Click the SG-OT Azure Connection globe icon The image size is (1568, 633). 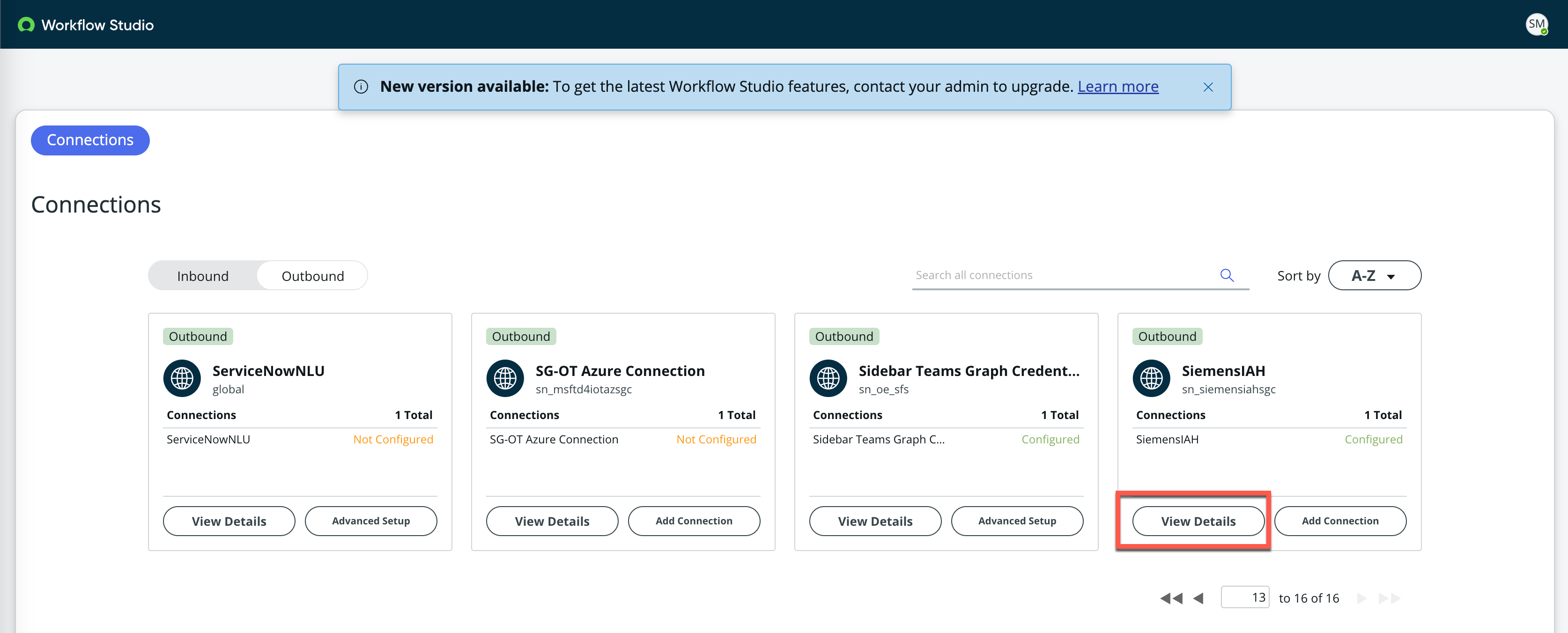pos(505,379)
